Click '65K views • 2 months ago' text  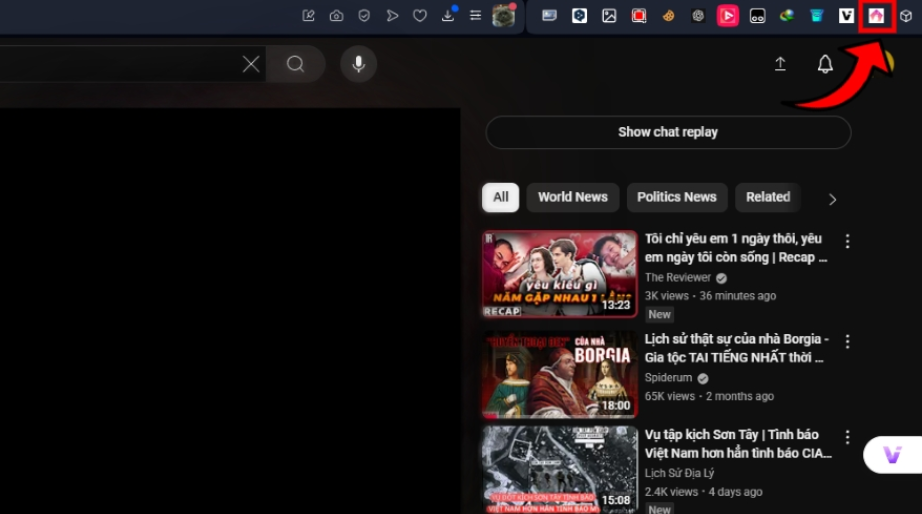point(709,396)
